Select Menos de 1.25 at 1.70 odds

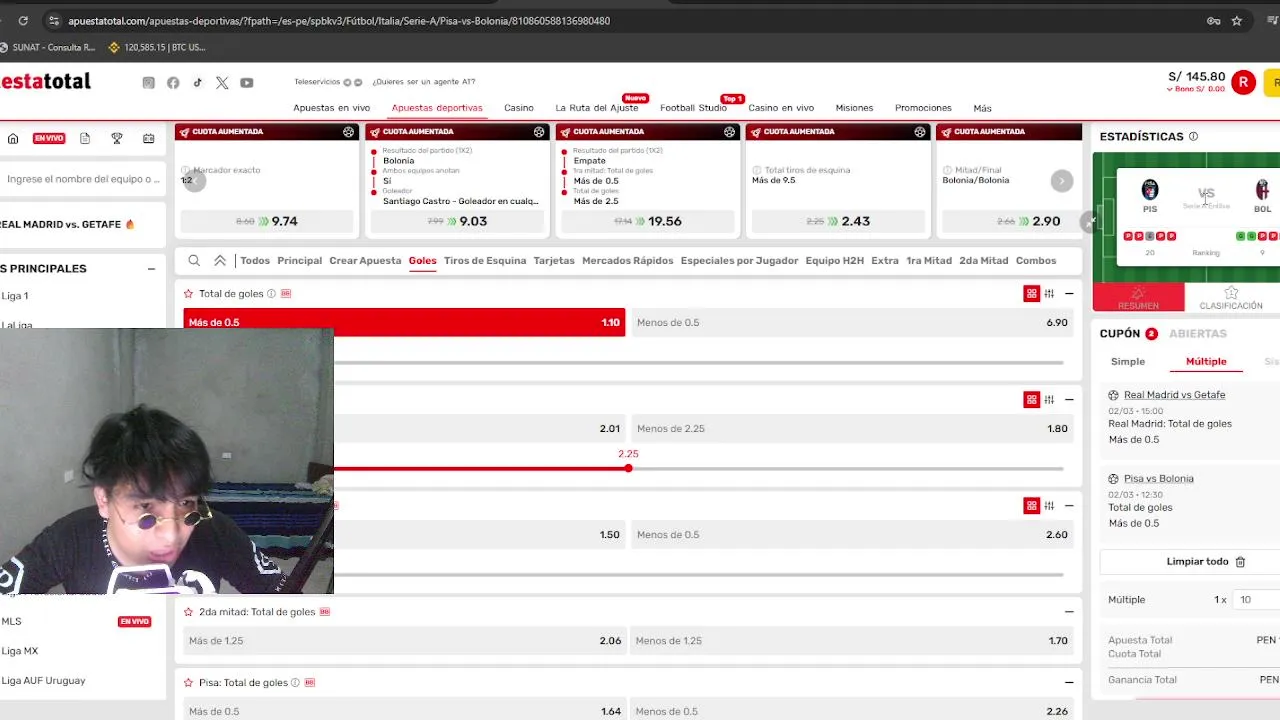click(852, 641)
